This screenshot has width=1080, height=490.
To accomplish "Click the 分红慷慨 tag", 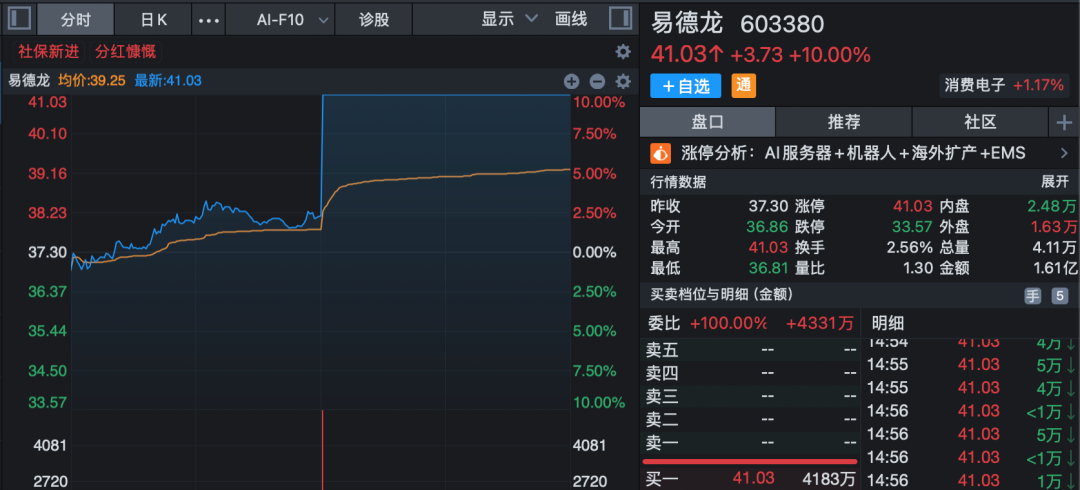I will click(x=125, y=52).
